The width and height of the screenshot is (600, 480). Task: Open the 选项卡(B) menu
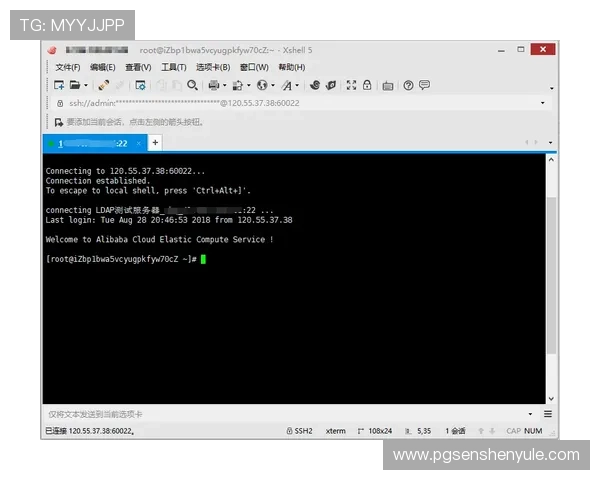[x=213, y=67]
